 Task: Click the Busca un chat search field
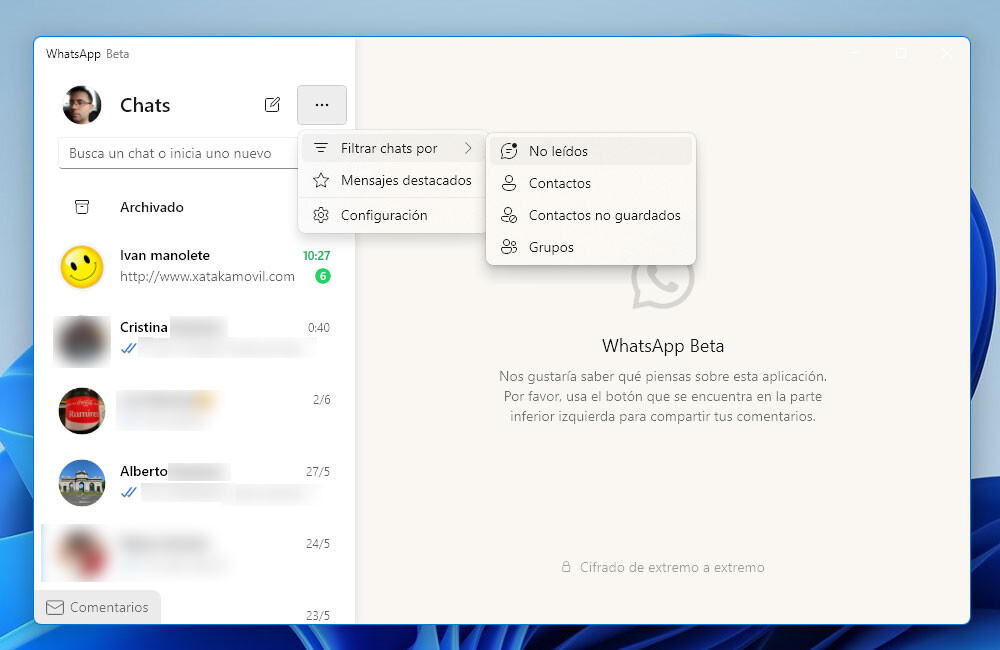pos(176,153)
